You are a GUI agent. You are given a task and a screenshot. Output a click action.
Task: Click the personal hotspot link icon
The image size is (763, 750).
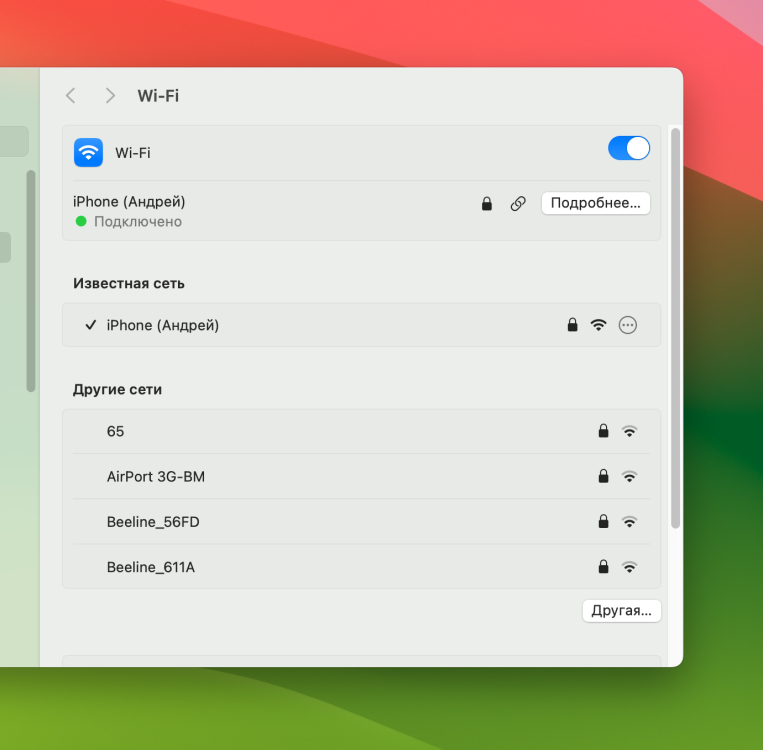pos(518,203)
